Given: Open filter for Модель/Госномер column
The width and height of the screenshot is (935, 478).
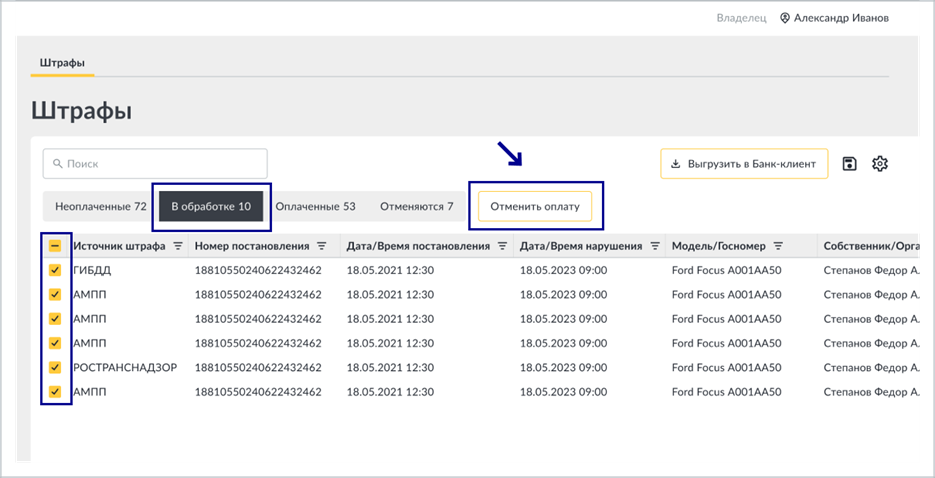Looking at the screenshot, I should (778, 246).
